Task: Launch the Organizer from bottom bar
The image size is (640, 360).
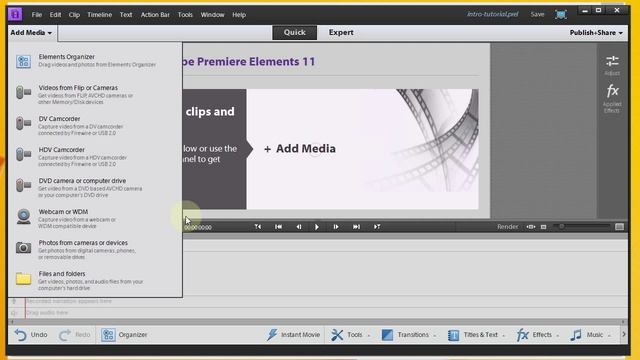Action: [124, 335]
